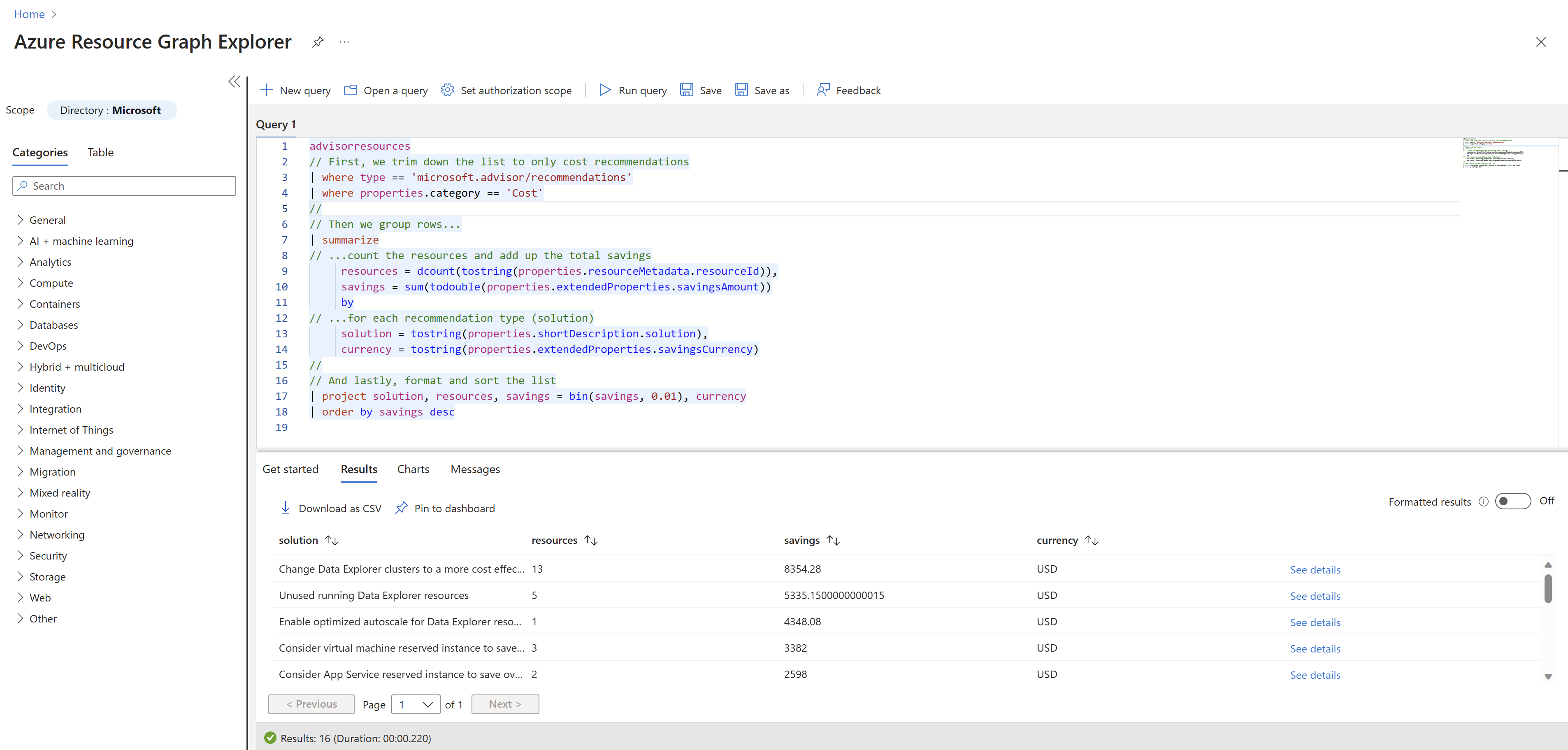Switch to the Table tab in the sidebar
This screenshot has width=1568, height=750.
(x=100, y=152)
